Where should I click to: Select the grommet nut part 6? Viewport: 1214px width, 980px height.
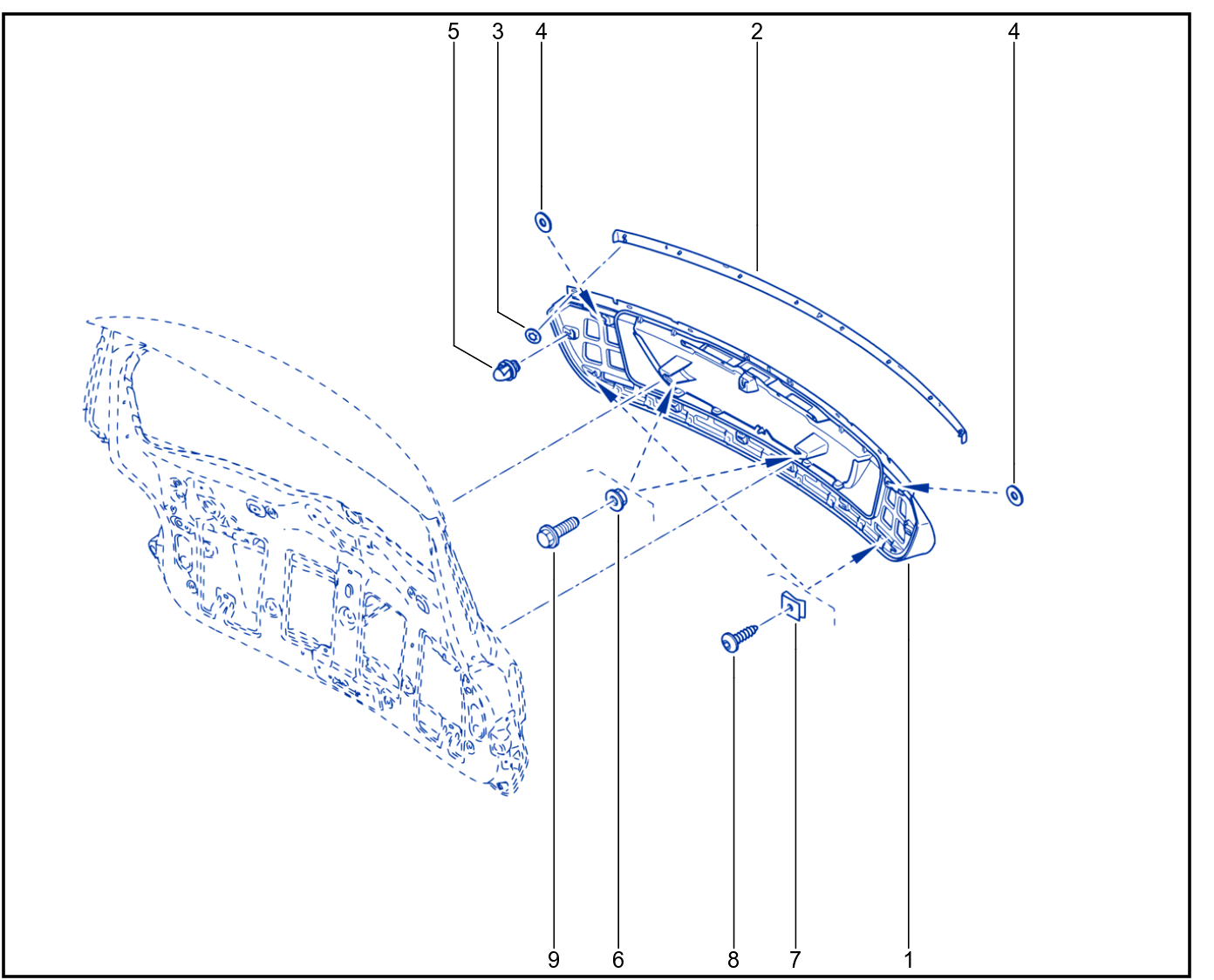click(617, 500)
